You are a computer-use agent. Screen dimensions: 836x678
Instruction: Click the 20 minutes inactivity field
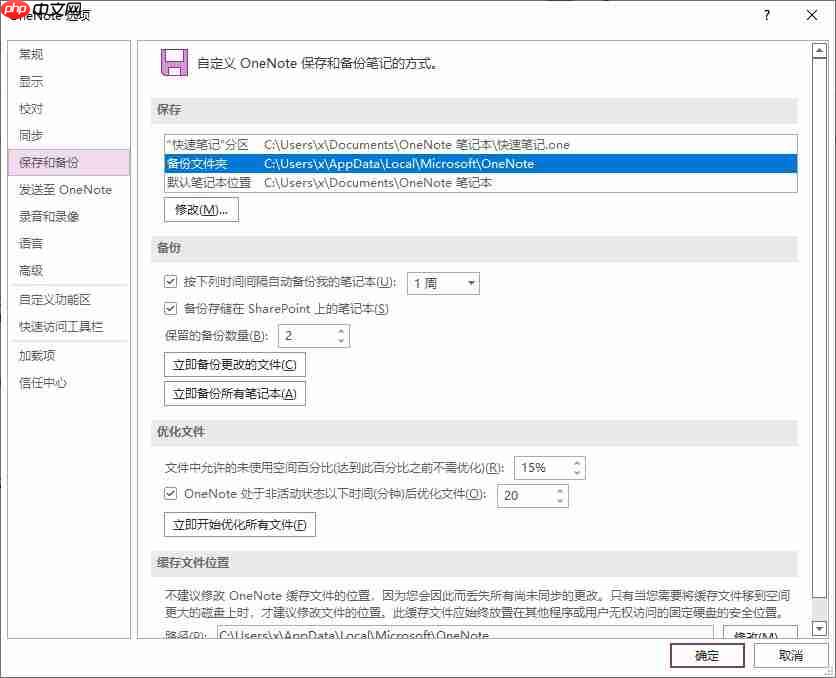[526, 496]
